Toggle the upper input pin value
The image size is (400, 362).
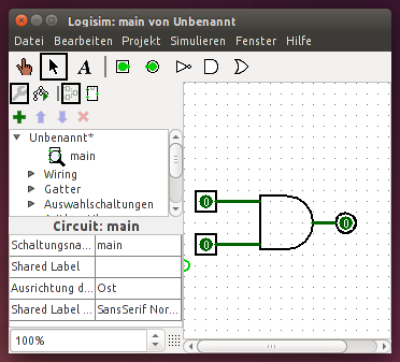206,201
